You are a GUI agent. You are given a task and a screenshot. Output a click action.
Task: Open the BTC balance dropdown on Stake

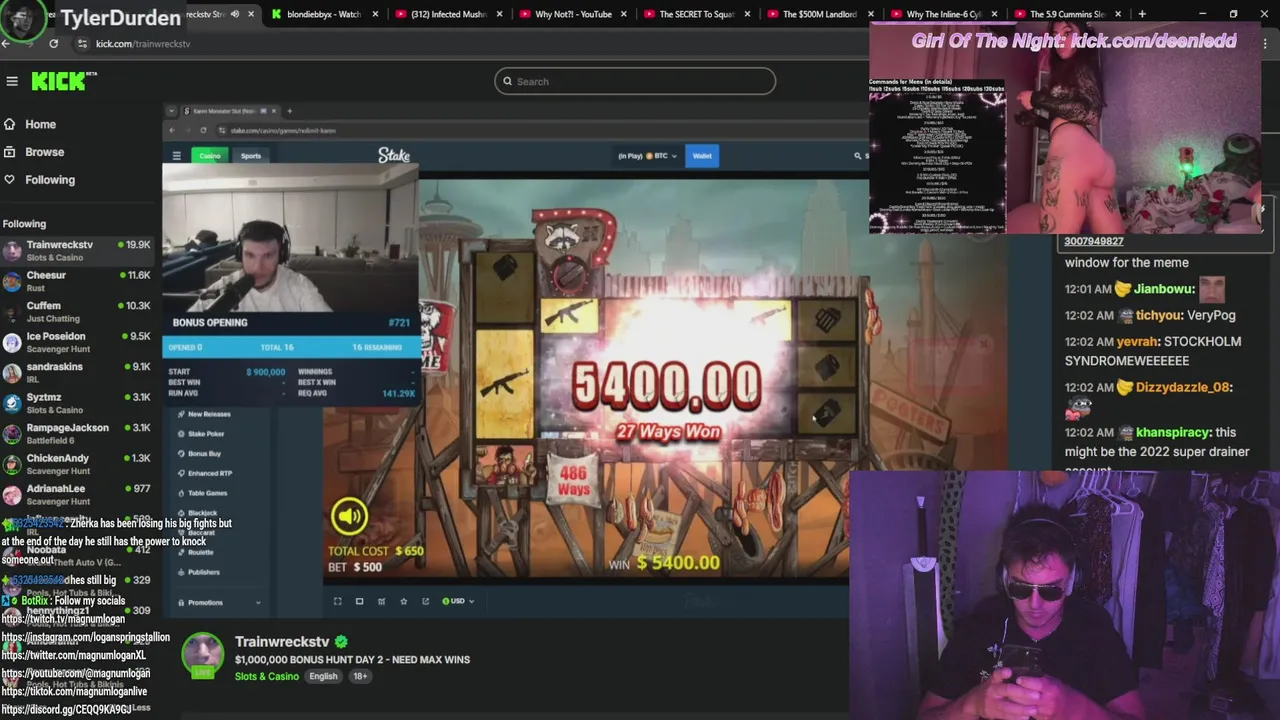pos(661,156)
